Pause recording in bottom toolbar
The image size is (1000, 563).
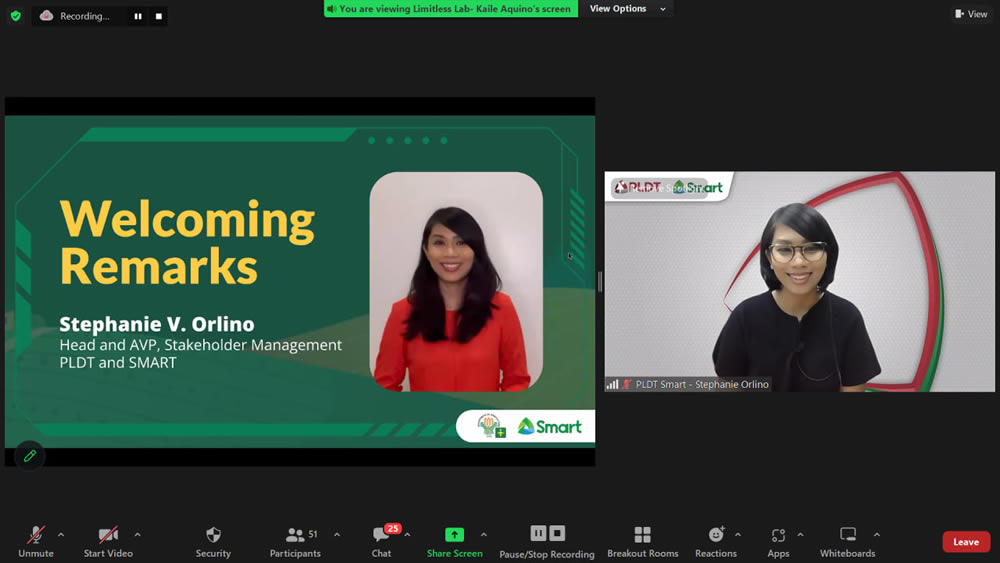point(538,533)
